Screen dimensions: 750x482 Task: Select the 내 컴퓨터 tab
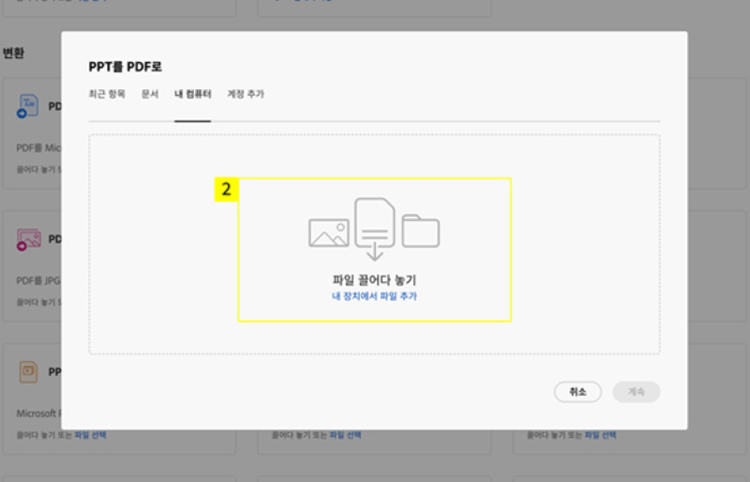[193, 94]
